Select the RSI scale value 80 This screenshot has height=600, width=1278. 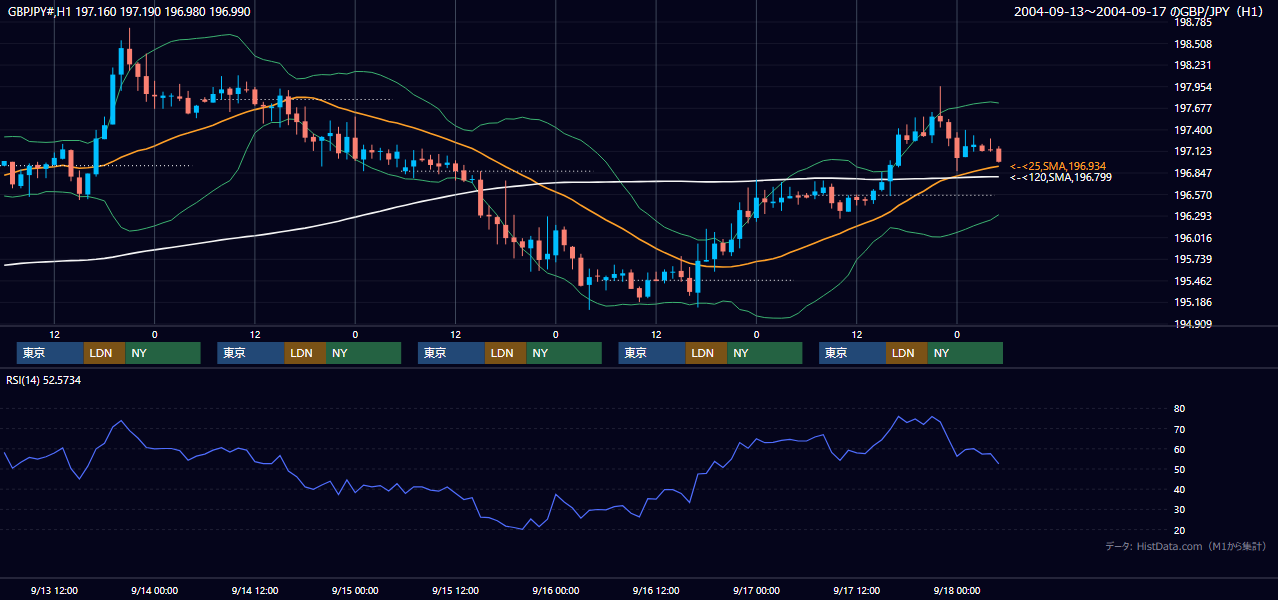[x=1180, y=409]
